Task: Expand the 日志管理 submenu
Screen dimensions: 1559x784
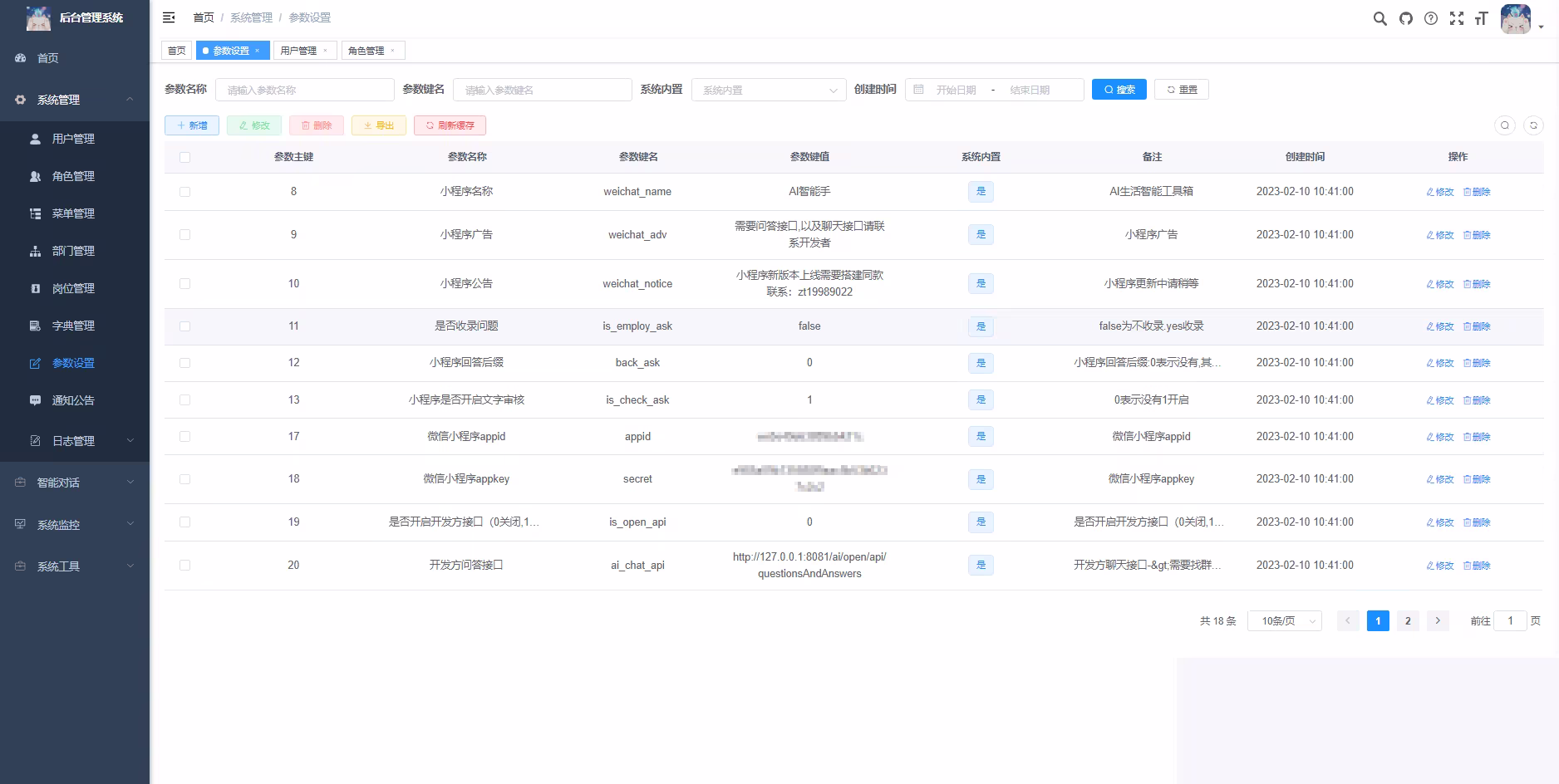Action: (x=75, y=441)
